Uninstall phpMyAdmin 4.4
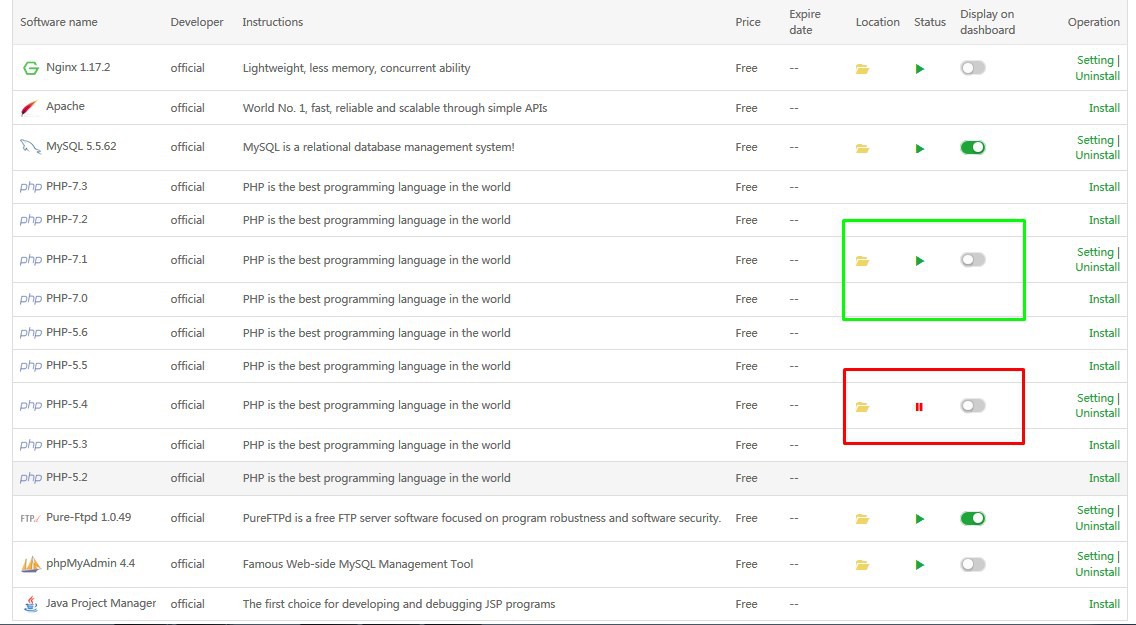Image resolution: width=1136 pixels, height=625 pixels. tap(1098, 572)
